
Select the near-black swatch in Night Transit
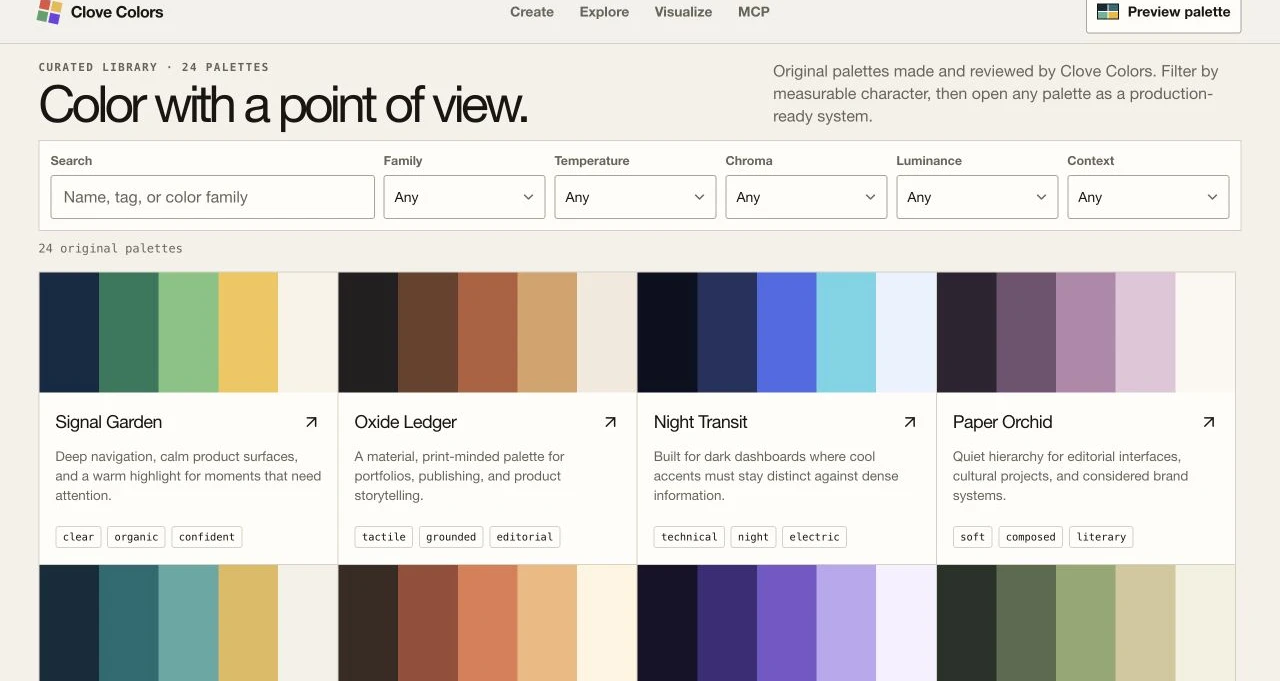click(x=668, y=332)
